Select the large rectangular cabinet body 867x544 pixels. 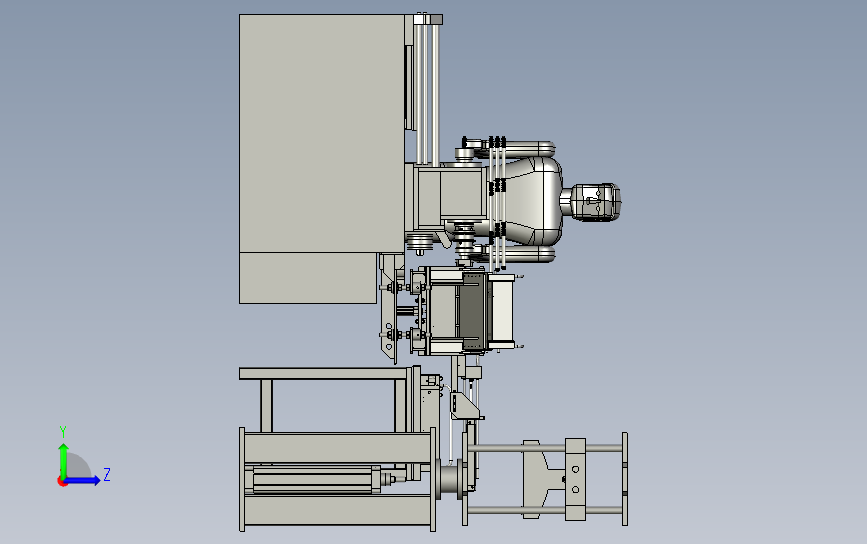[321, 133]
